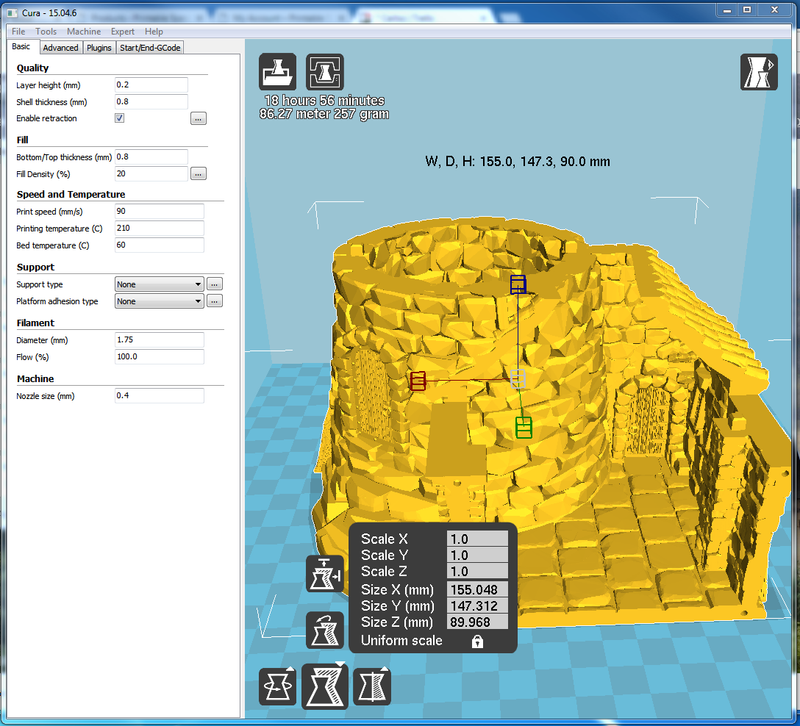Click the green Y-axis scale handle
The image size is (800, 726).
[x=523, y=428]
